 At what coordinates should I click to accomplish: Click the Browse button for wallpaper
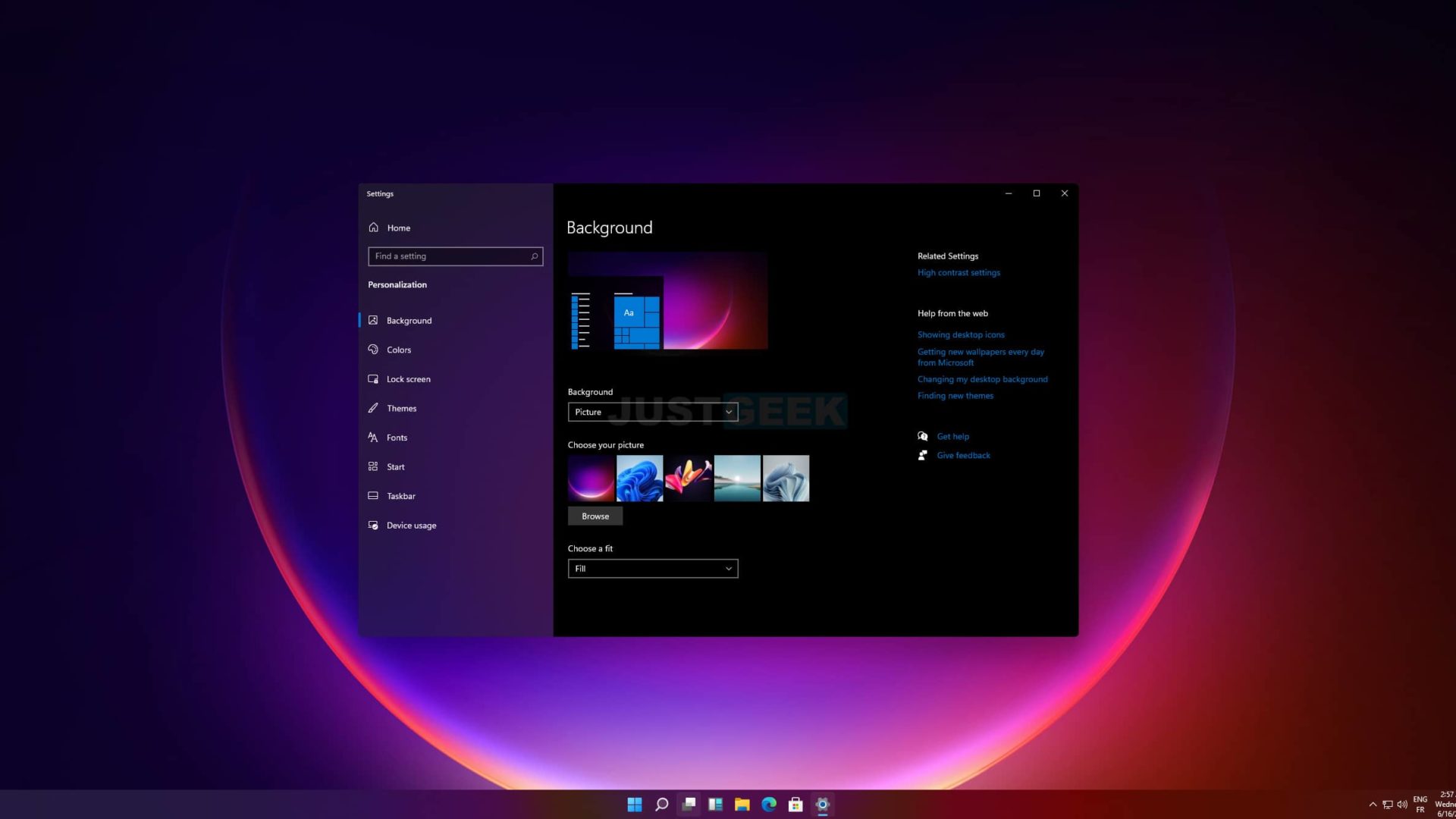(x=595, y=515)
